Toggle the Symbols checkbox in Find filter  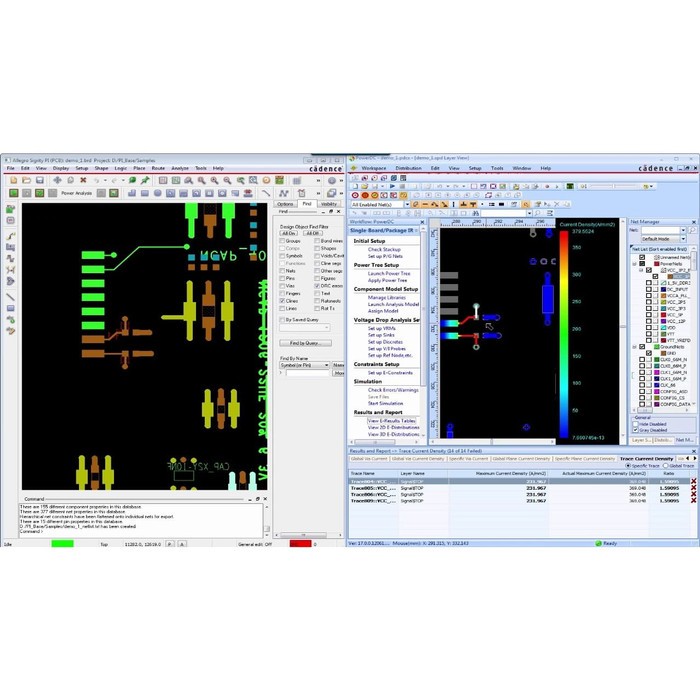[282, 256]
